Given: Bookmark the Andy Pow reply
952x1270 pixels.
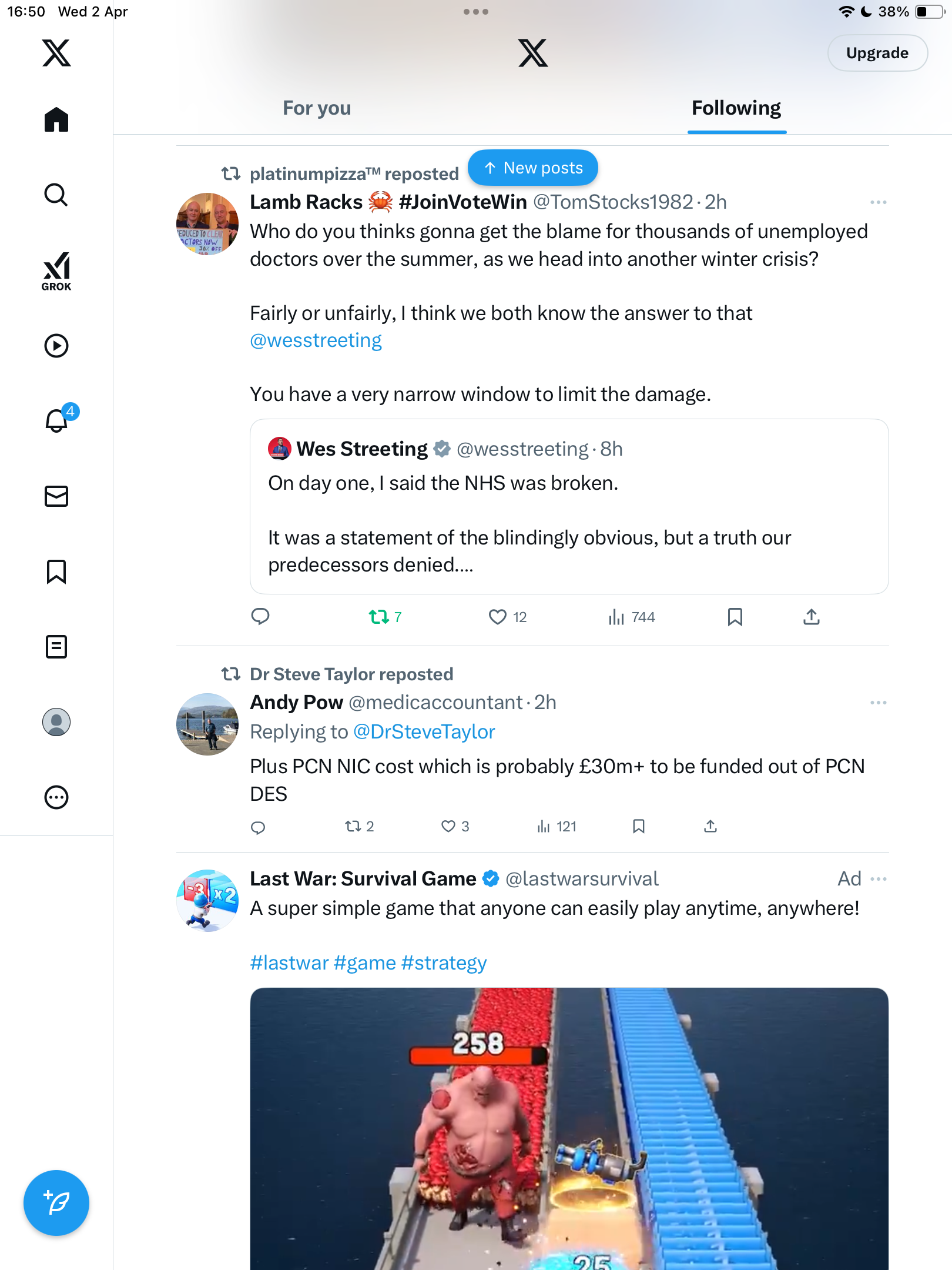Looking at the screenshot, I should click(x=639, y=827).
